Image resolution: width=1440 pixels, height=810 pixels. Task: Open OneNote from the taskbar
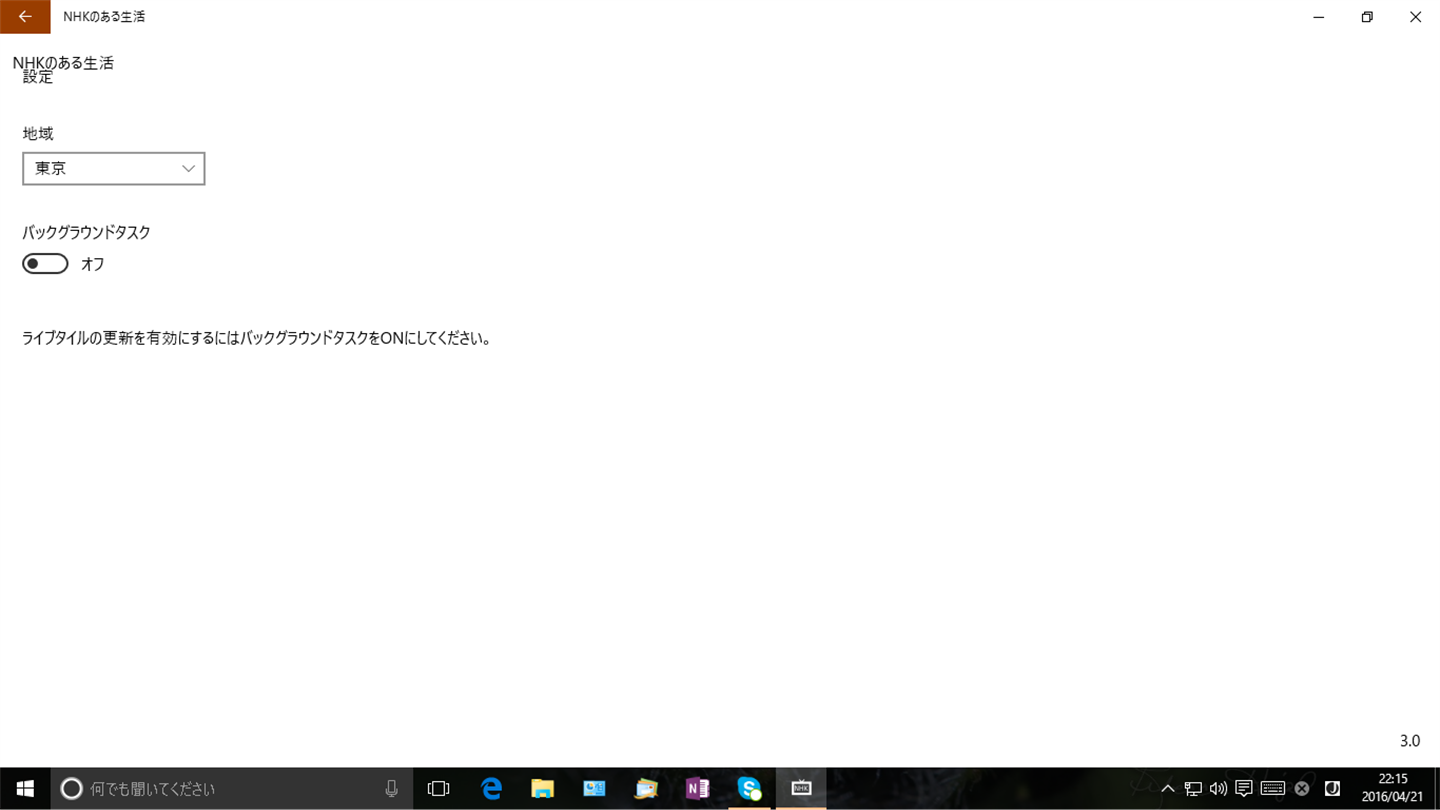(698, 789)
